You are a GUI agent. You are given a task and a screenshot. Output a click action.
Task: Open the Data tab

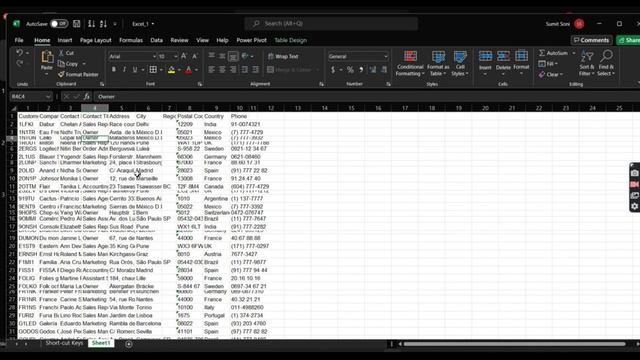pos(156,40)
